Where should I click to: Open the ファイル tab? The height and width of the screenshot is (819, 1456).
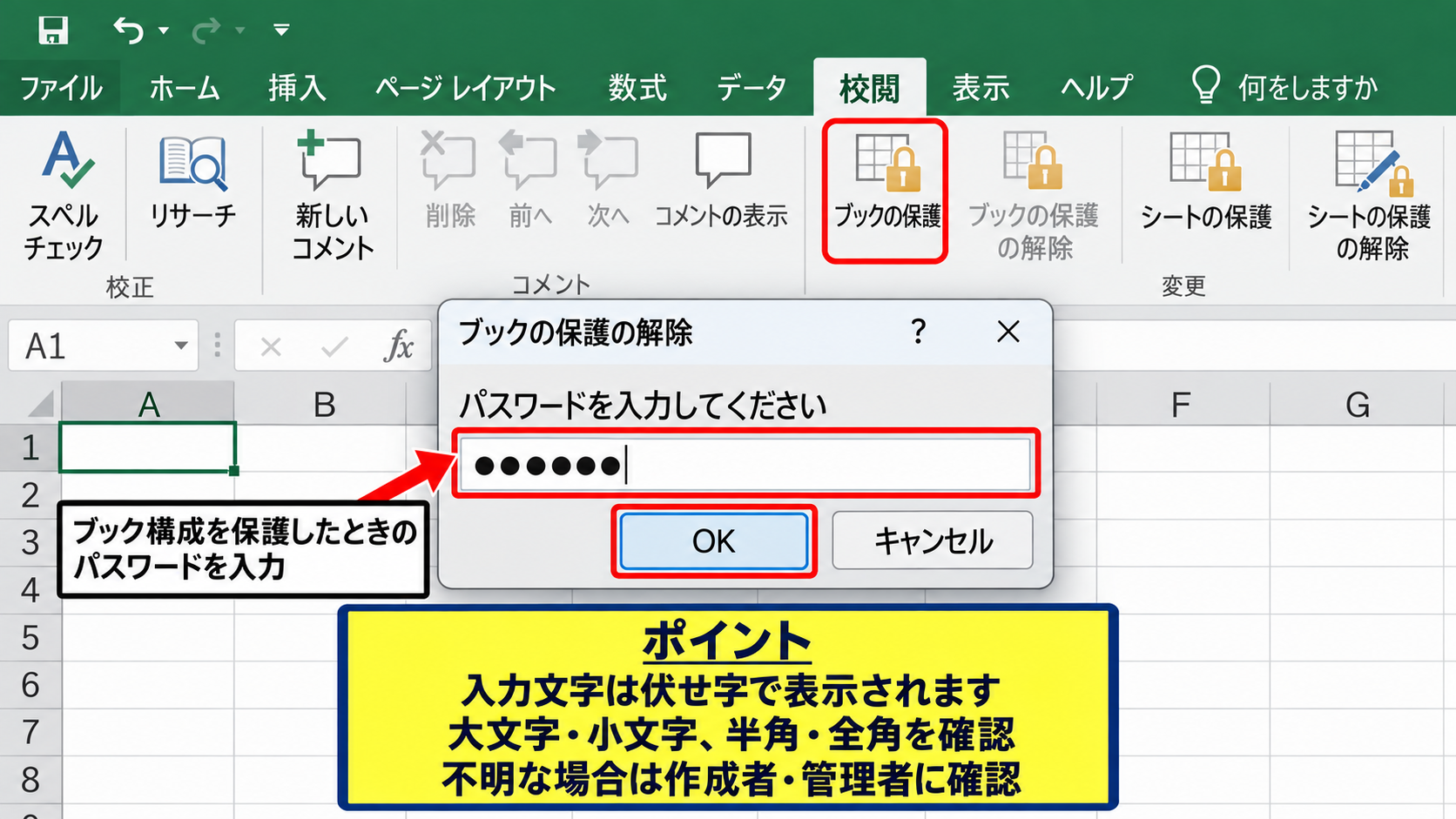pos(61,88)
